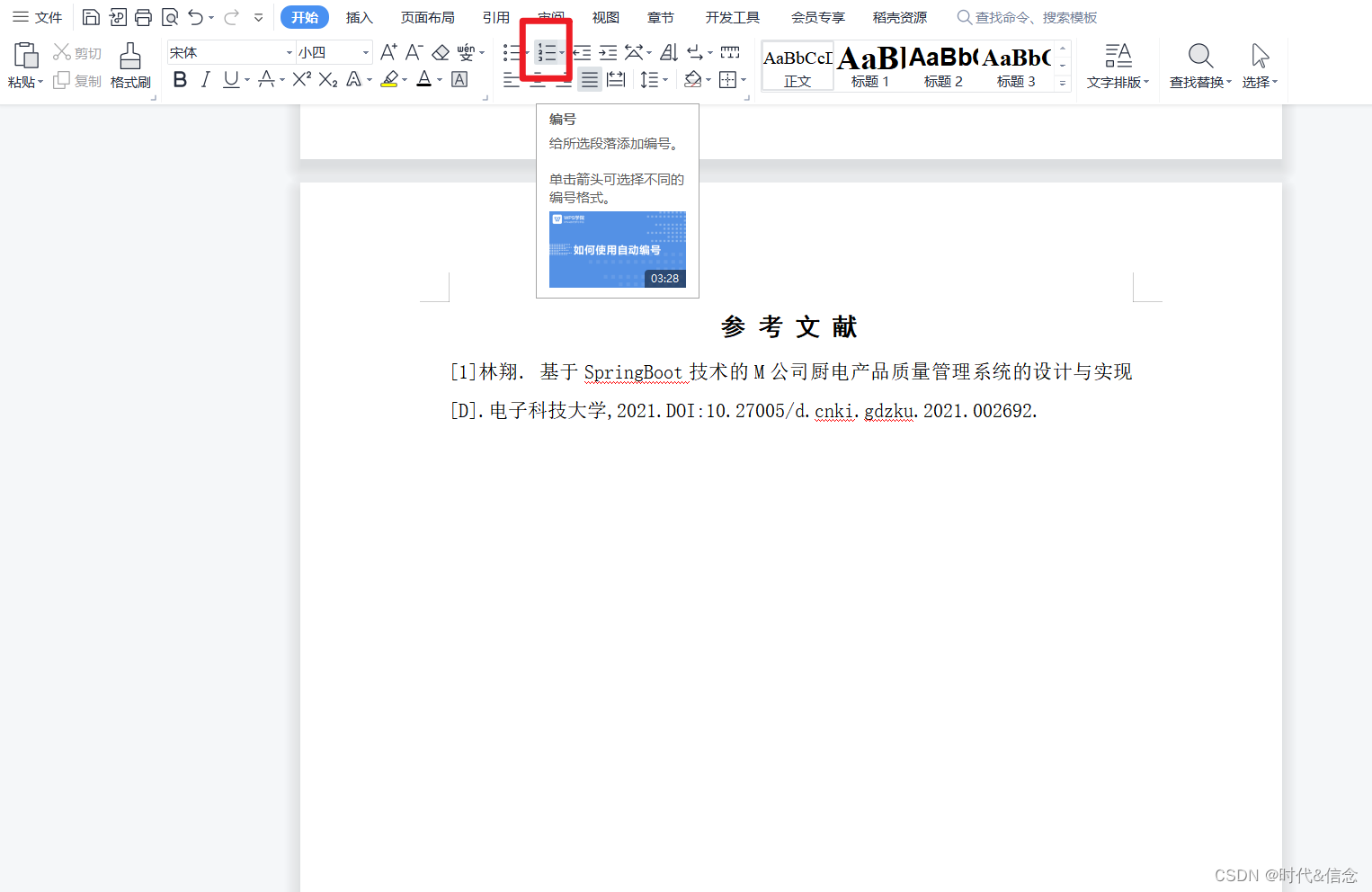Click the clear formatting eraser icon
The width and height of the screenshot is (1372, 892).
441,52
